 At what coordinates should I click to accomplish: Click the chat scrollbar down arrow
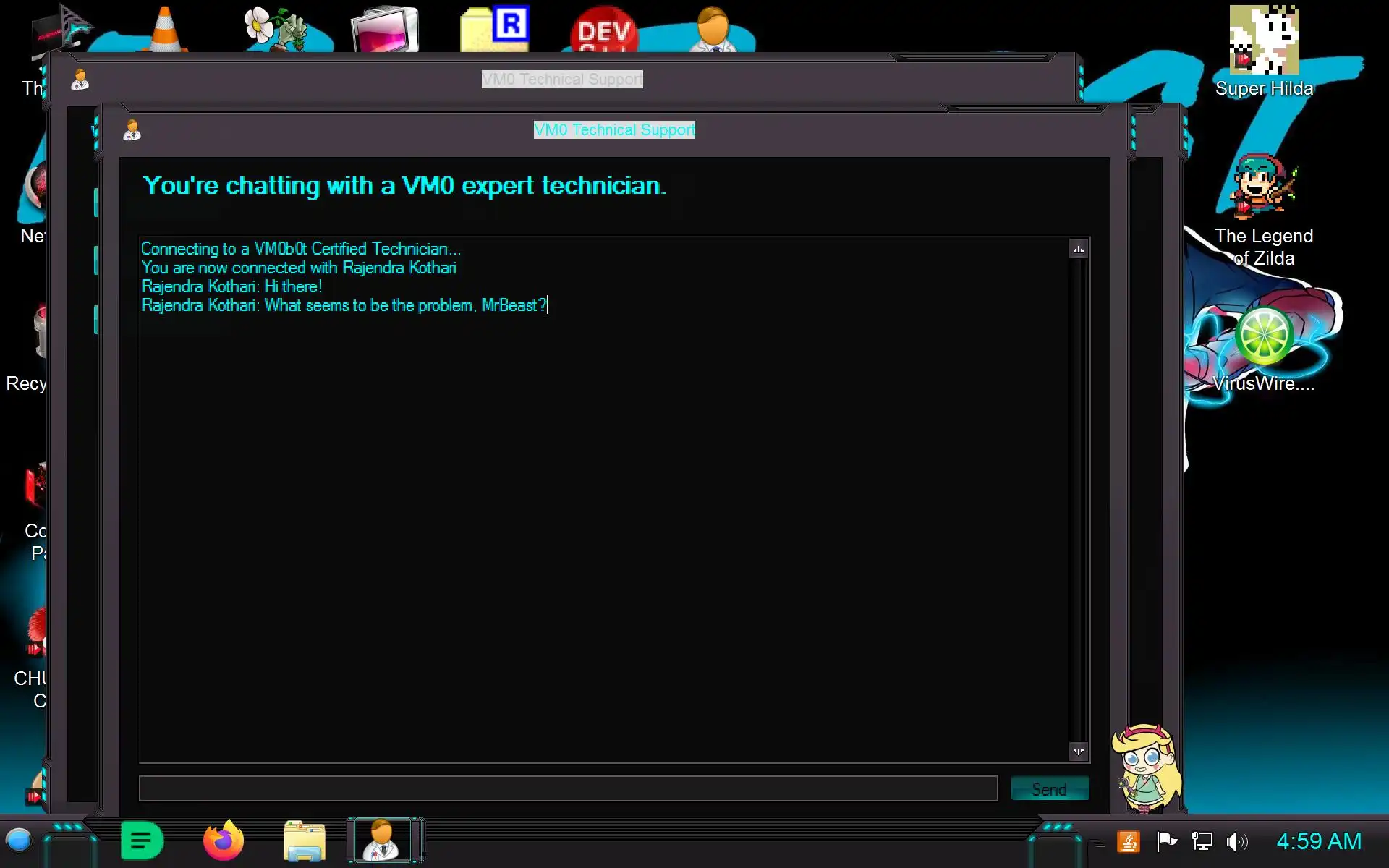pyautogui.click(x=1078, y=752)
